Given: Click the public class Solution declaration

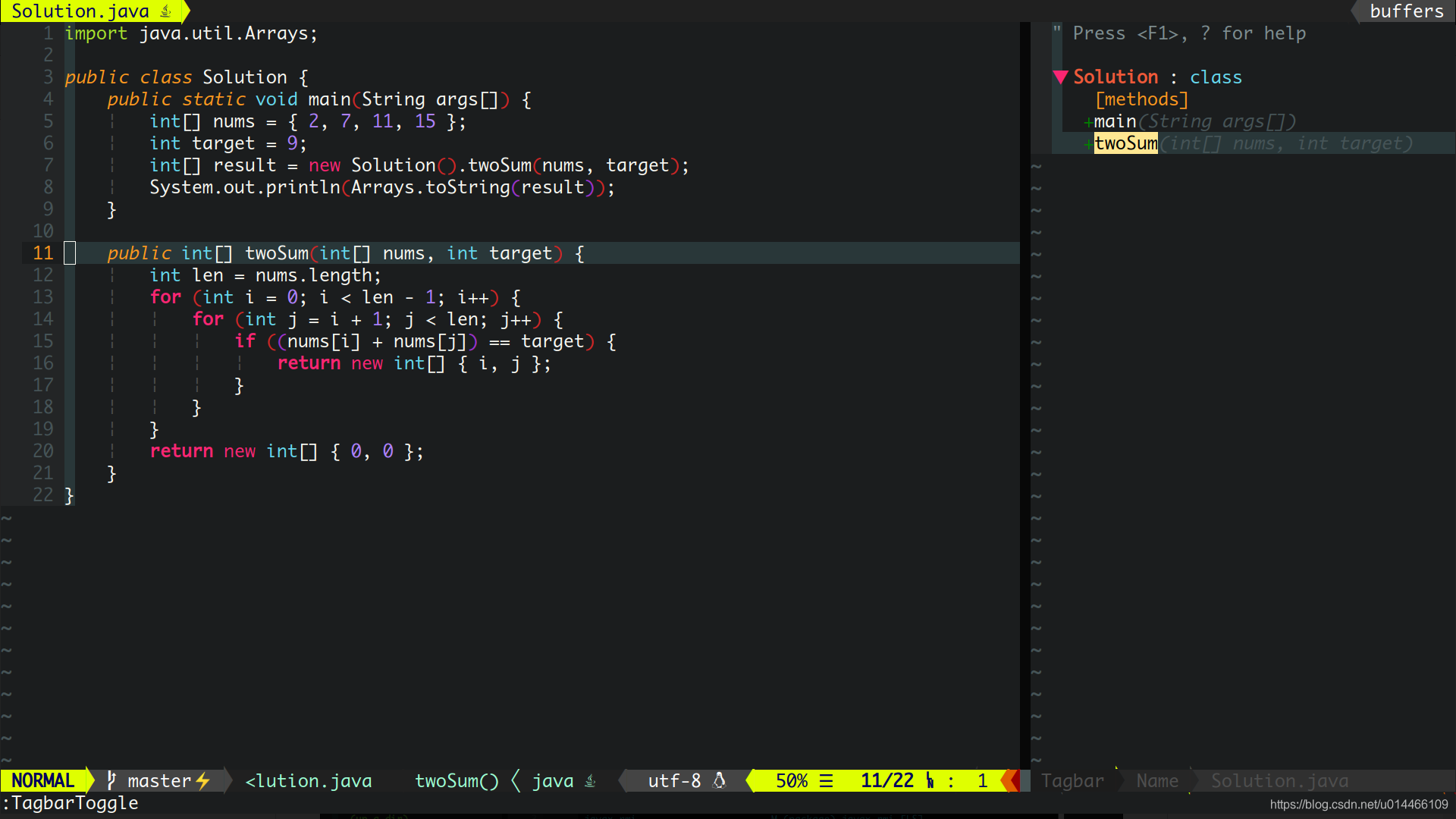Looking at the screenshot, I should tap(187, 77).
